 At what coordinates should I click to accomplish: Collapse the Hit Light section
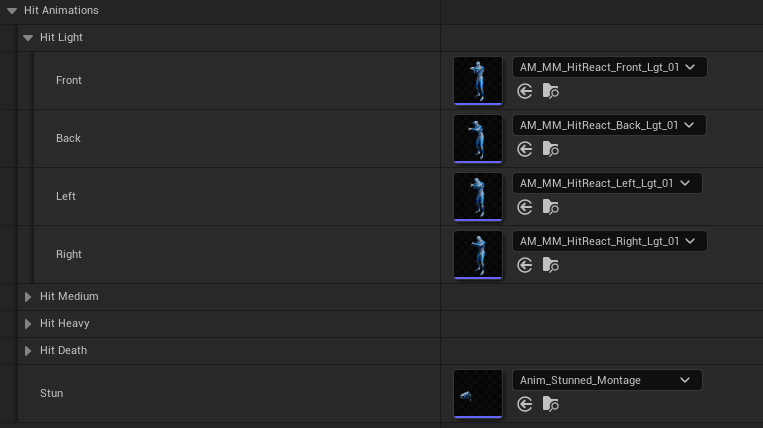coord(28,38)
